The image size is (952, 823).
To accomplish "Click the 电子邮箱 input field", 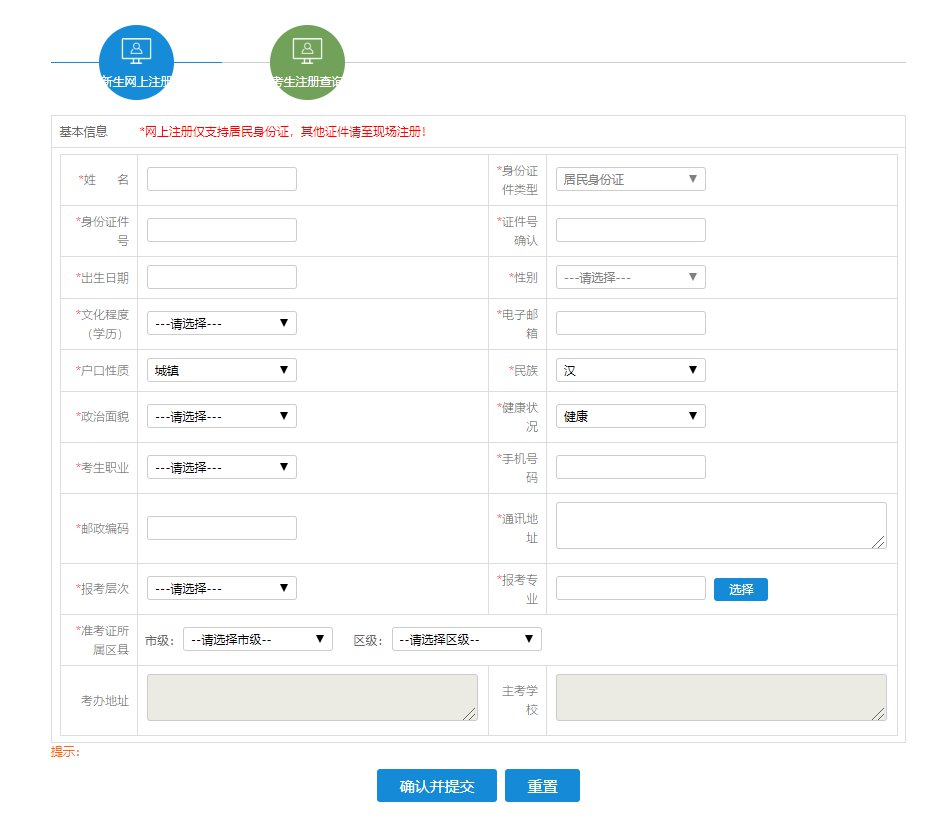I will (630, 323).
